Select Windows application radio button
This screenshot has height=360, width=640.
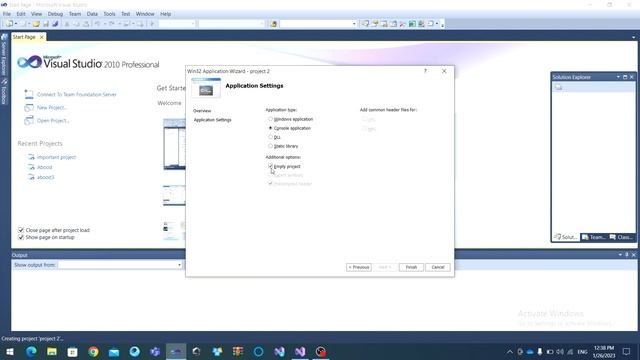(270, 119)
